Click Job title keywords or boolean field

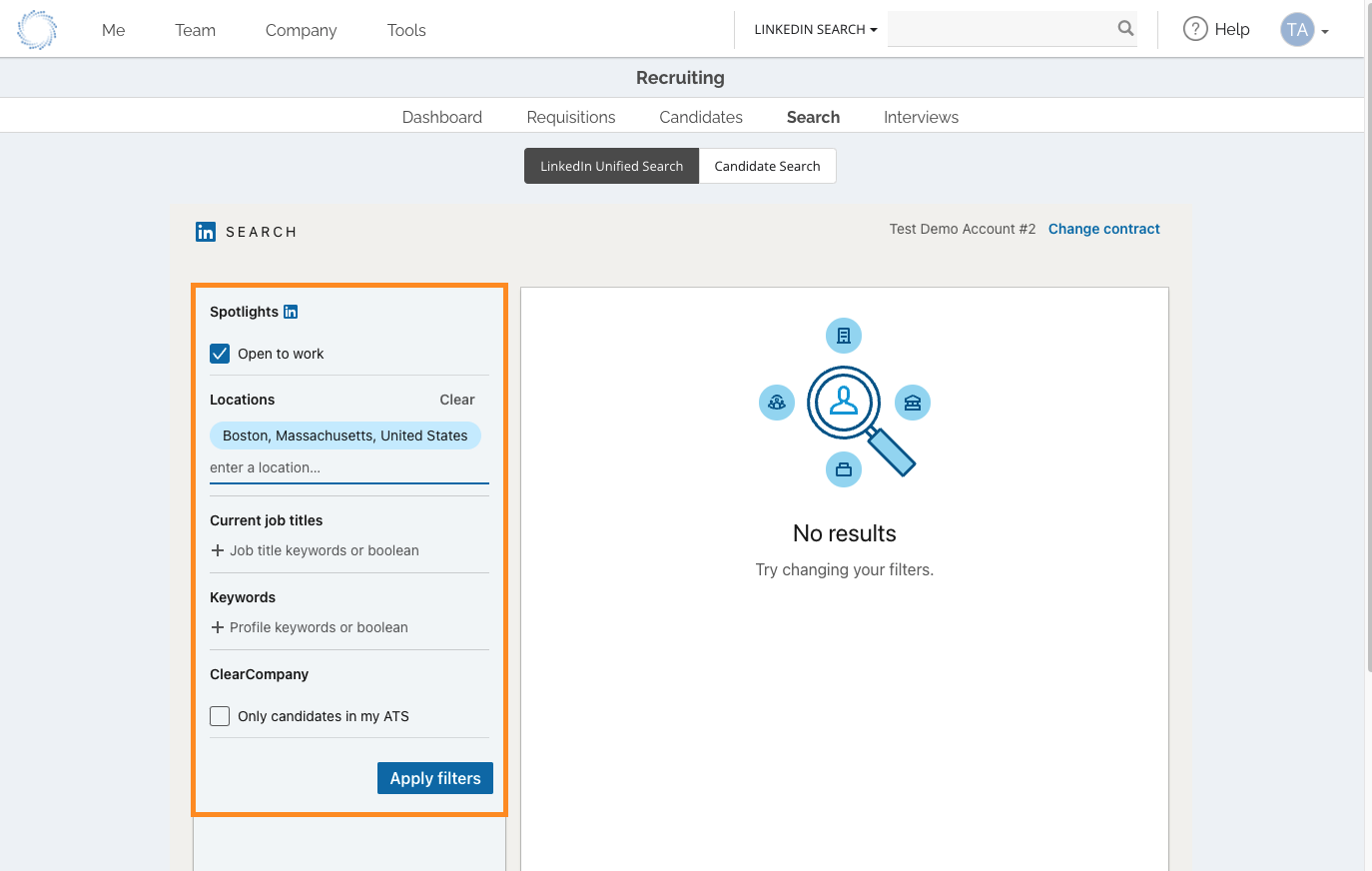pyautogui.click(x=325, y=550)
